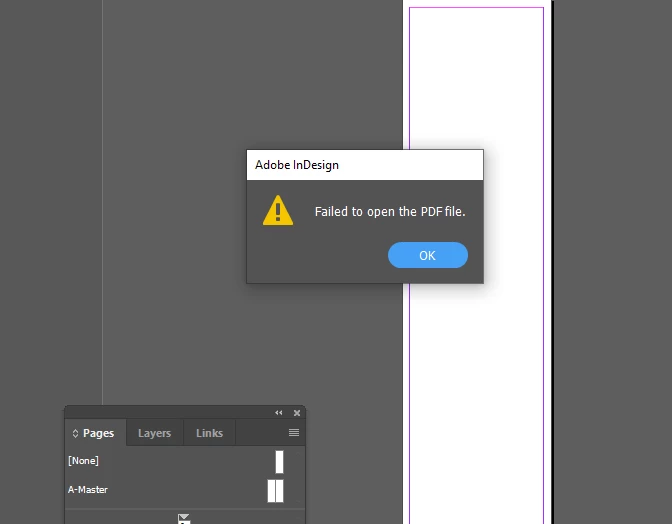This screenshot has height=524, width=672.
Task: Open the Pages panel flyout menu
Action: 294,433
